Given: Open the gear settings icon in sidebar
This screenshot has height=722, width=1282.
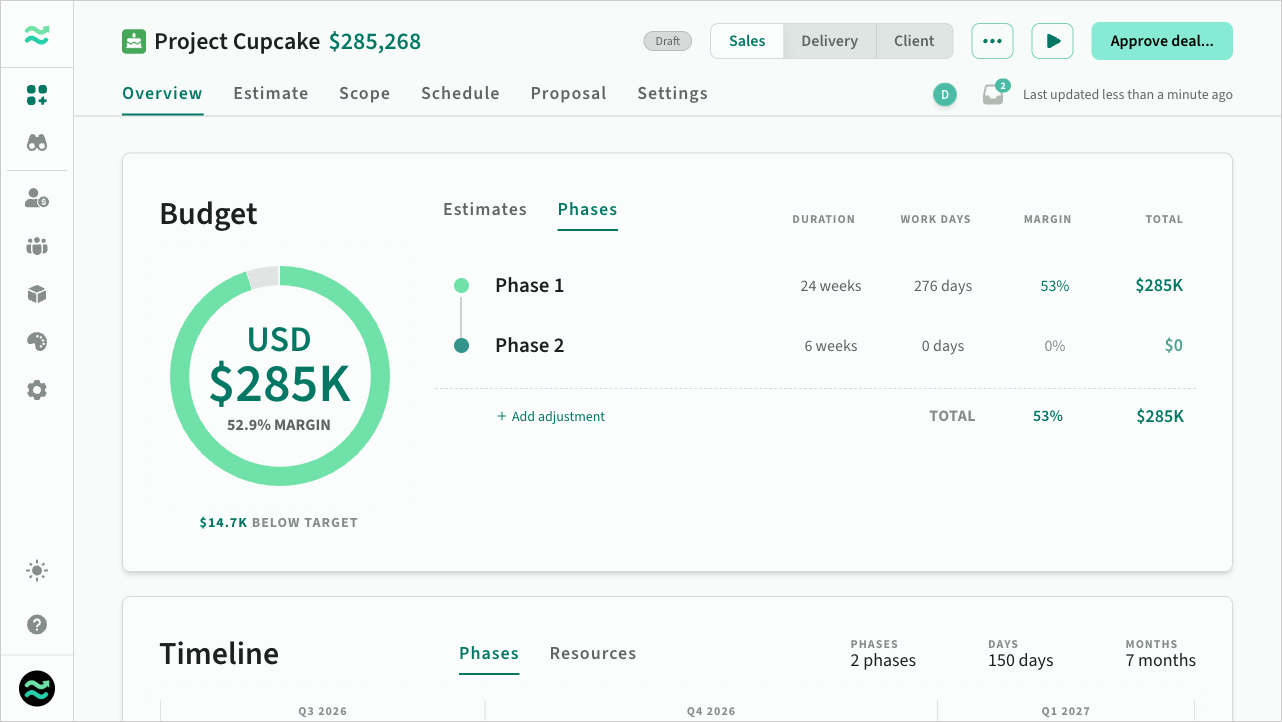Looking at the screenshot, I should coord(37,390).
